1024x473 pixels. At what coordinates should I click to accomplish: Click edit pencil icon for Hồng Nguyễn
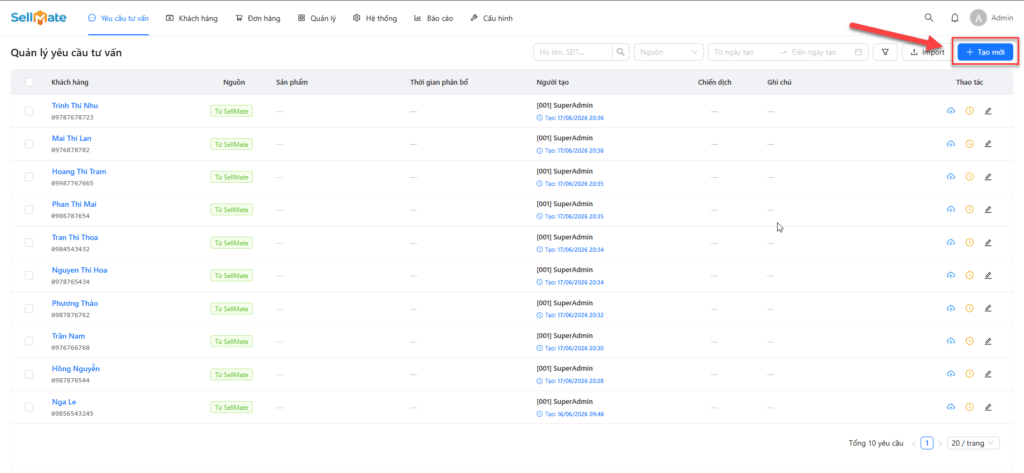[x=987, y=374]
